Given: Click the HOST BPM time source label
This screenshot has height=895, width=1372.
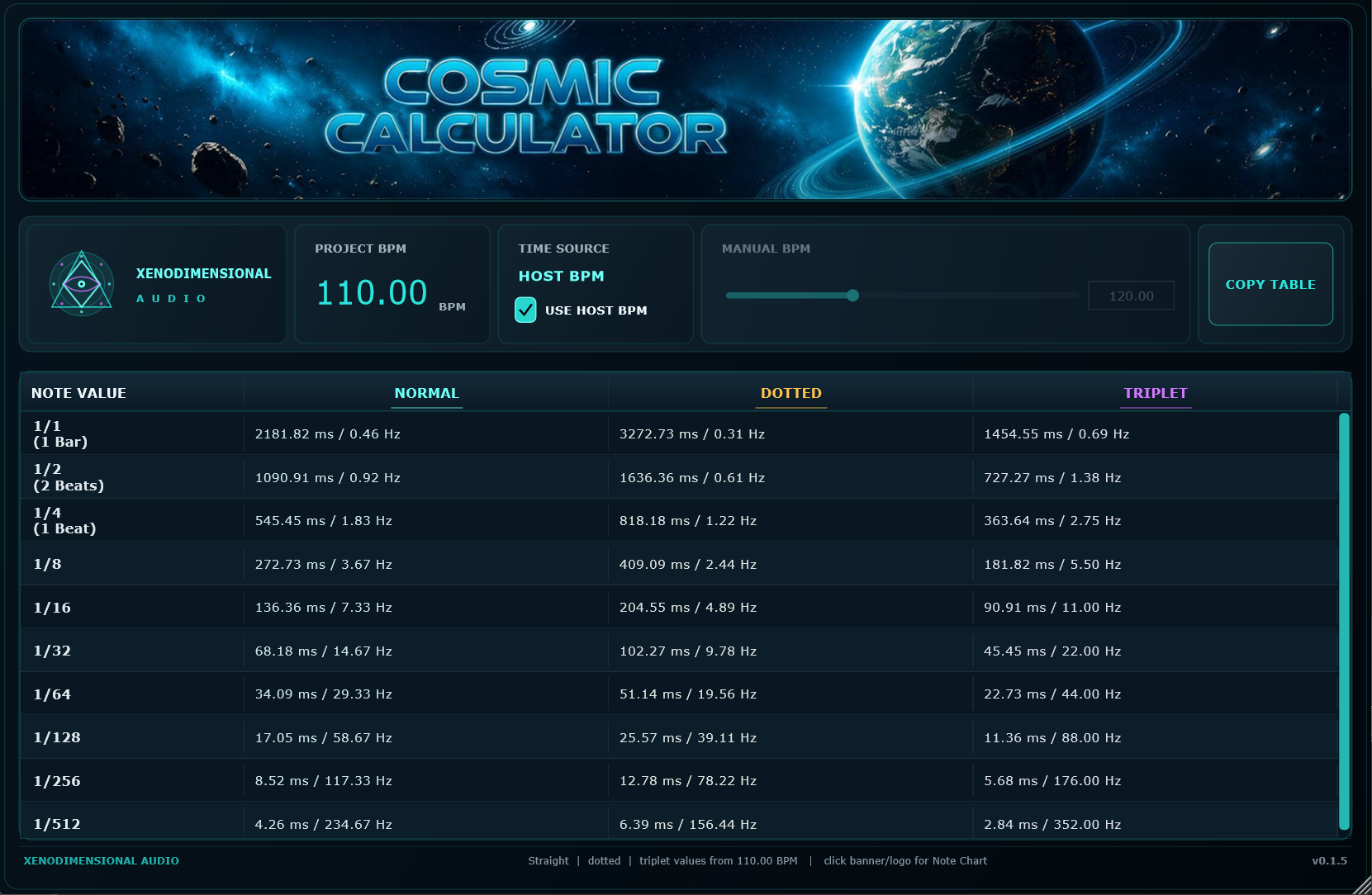Looking at the screenshot, I should click(561, 277).
